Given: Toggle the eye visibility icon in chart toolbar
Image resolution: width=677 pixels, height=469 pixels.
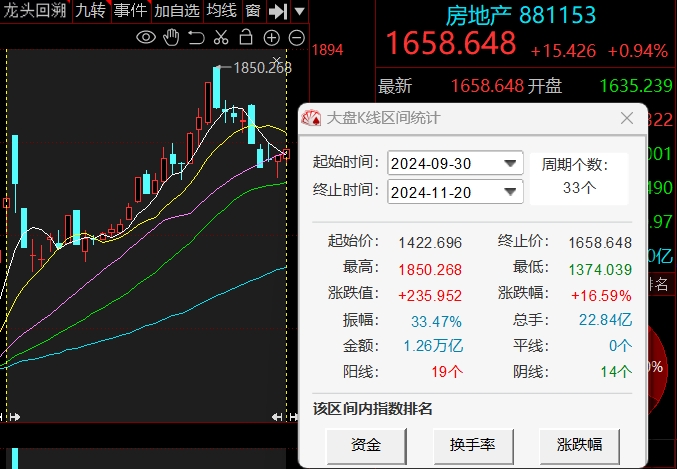Looking at the screenshot, I should click(146, 38).
